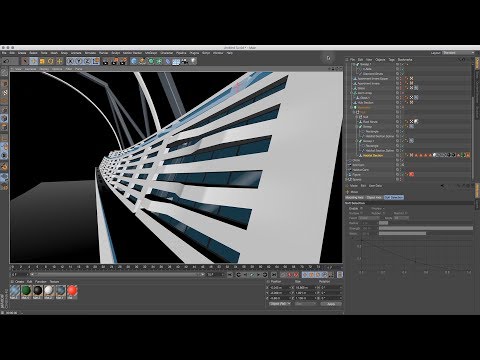Select the white material swatch
Screen dimensions: 480x360
click(x=49, y=291)
